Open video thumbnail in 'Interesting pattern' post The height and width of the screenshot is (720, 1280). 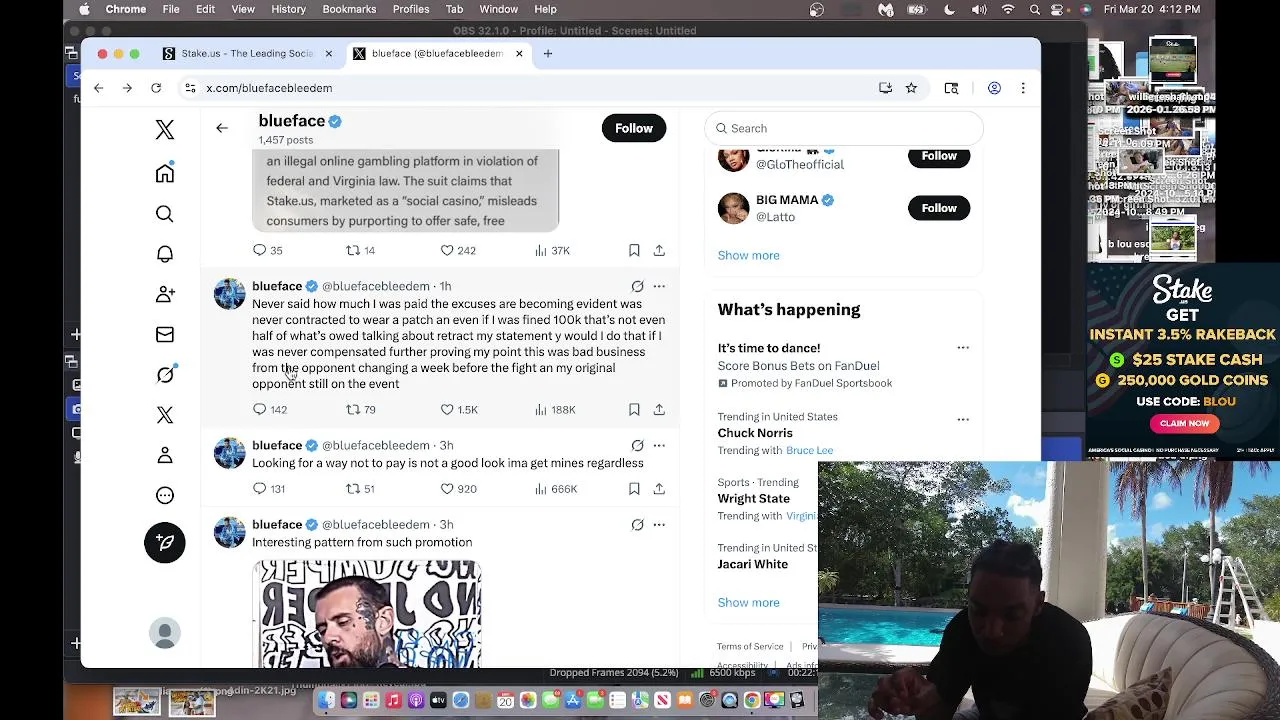click(367, 613)
